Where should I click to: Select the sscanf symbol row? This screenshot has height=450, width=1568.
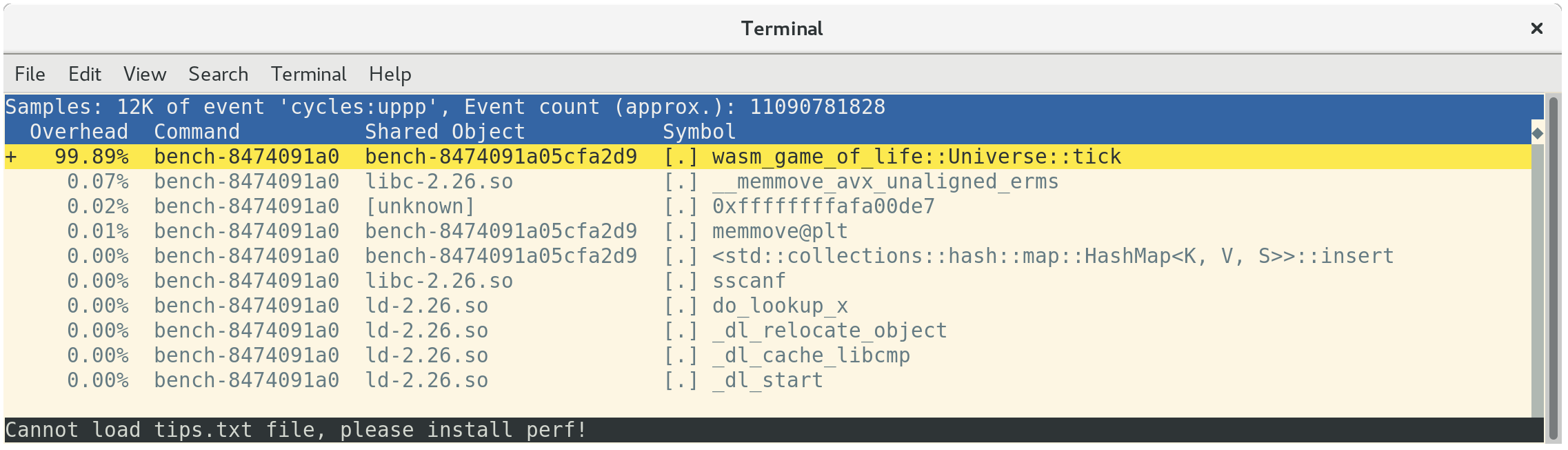click(x=748, y=282)
